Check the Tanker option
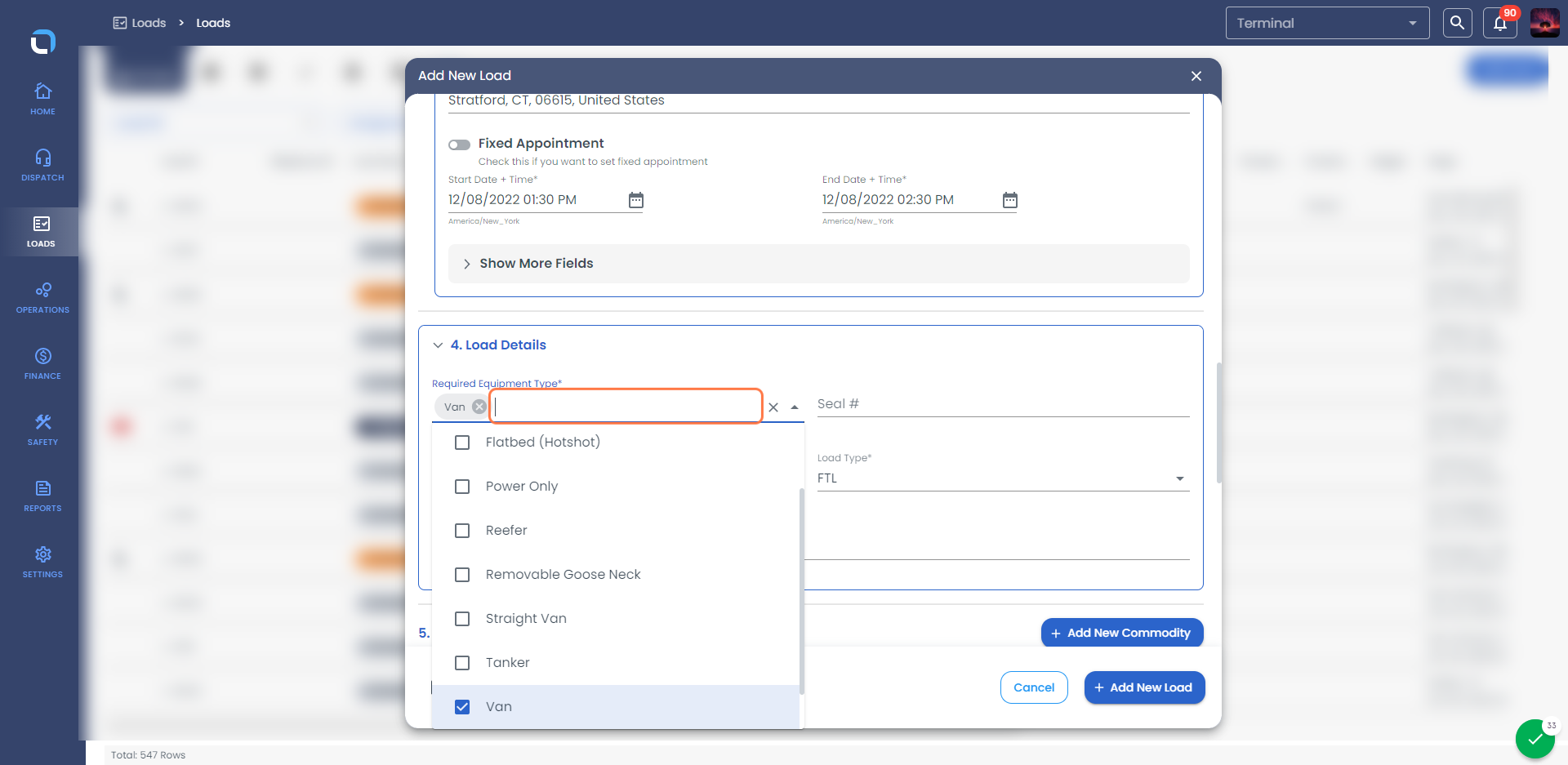The width and height of the screenshot is (1568, 765). (462, 663)
